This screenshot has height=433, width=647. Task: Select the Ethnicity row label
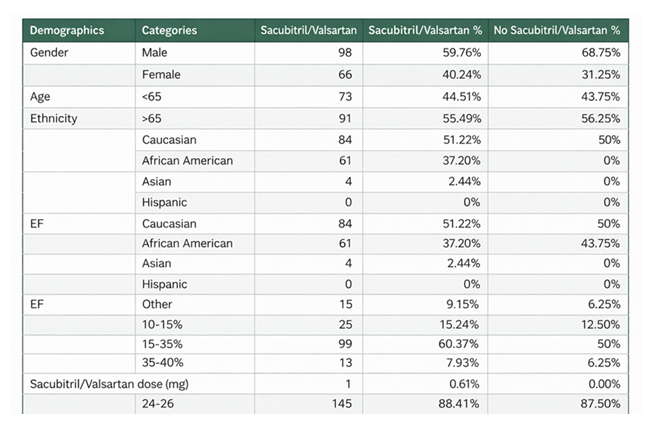tap(54, 118)
